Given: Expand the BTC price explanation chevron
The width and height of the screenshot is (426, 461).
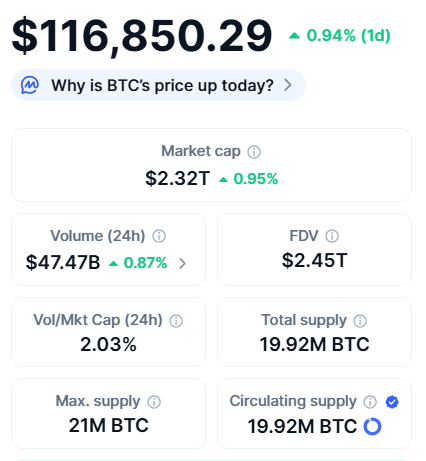Looking at the screenshot, I should click(x=288, y=85).
